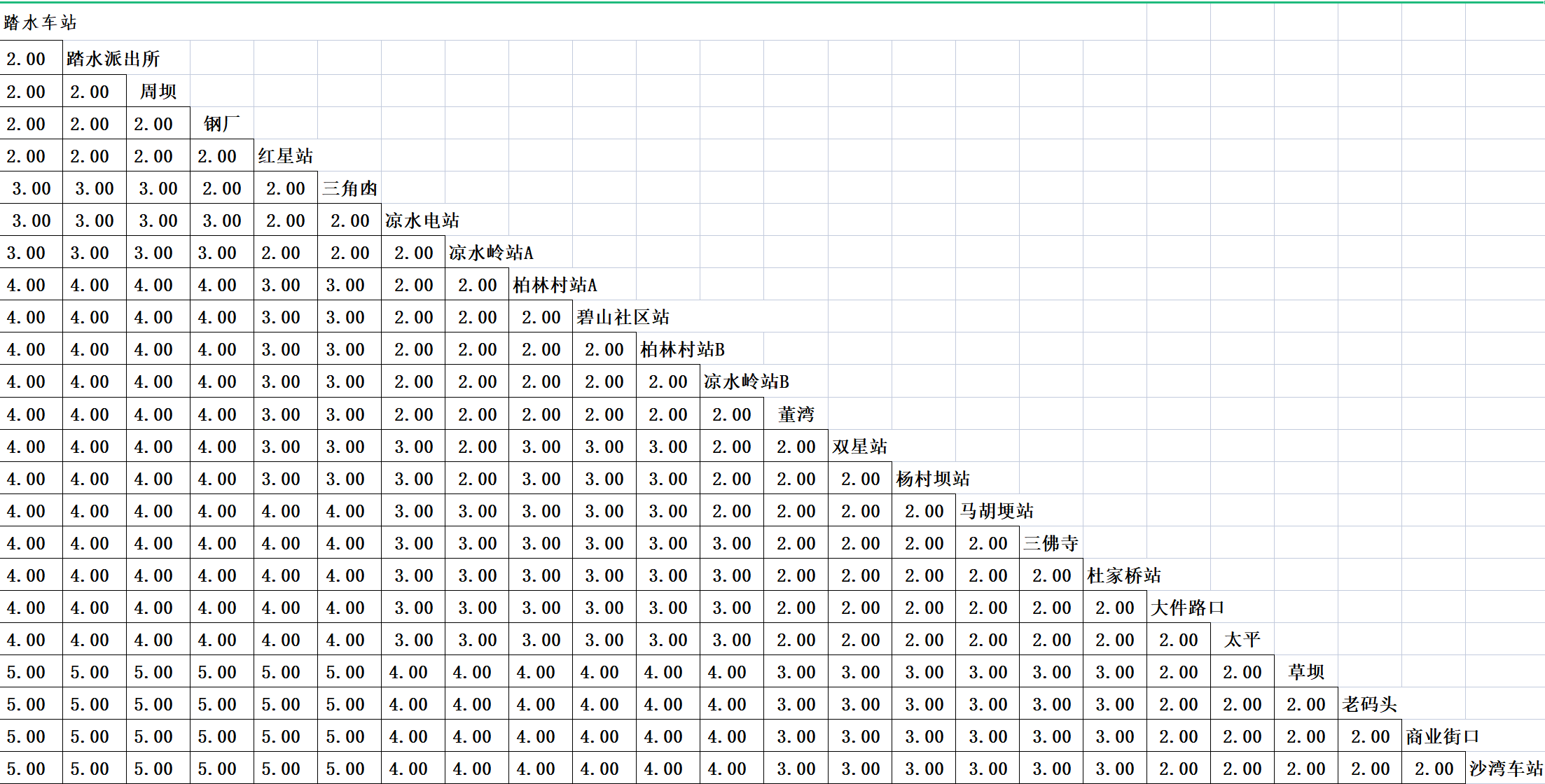Click the 双星站 cell

click(x=860, y=446)
